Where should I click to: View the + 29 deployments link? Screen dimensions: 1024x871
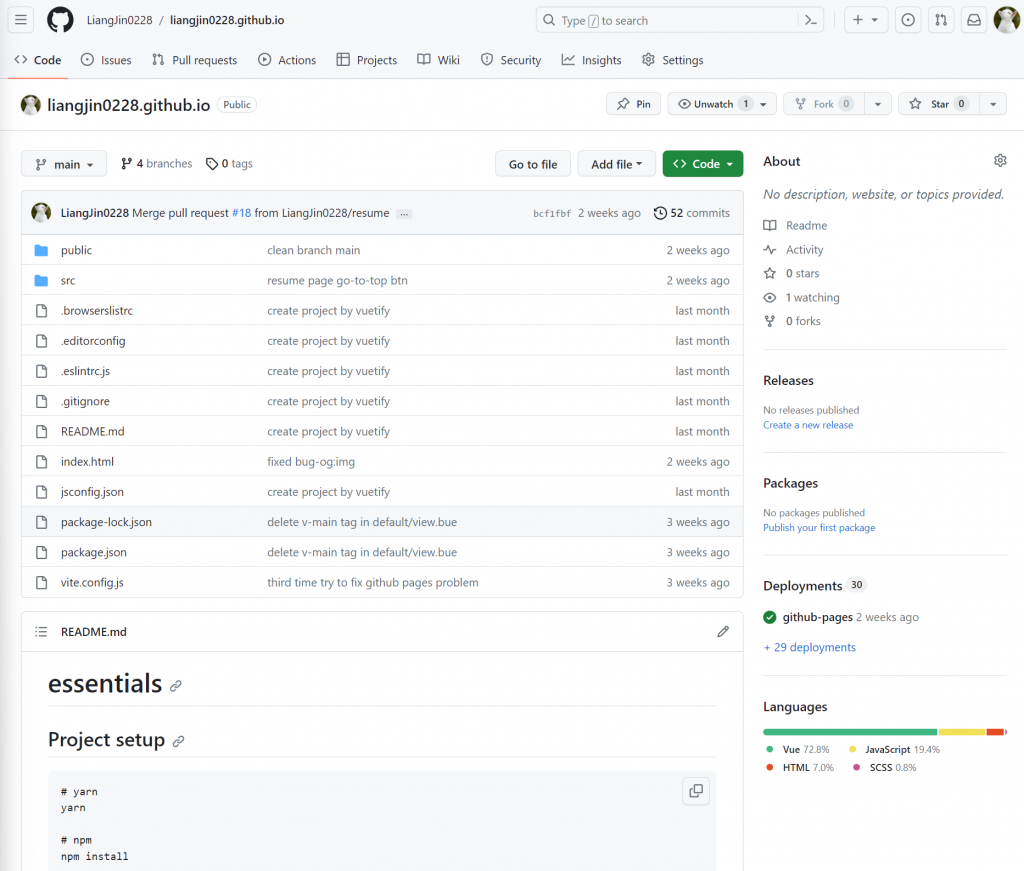click(809, 647)
